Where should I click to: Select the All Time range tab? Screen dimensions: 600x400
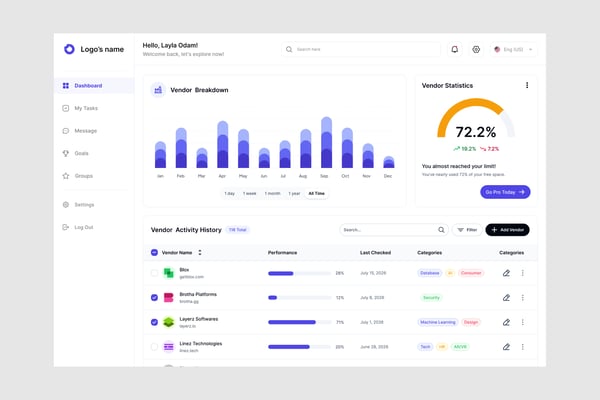pyautogui.click(x=316, y=194)
